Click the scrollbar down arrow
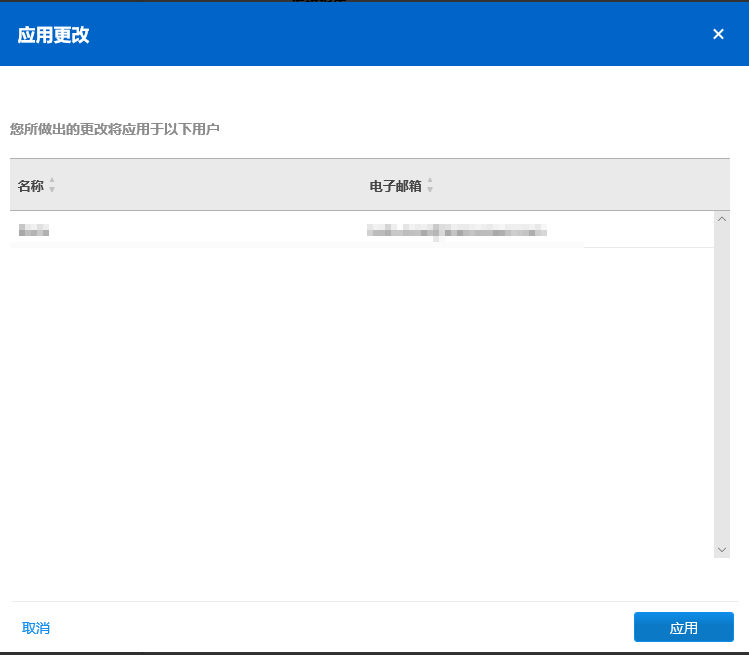The height and width of the screenshot is (655, 749). pos(722,550)
